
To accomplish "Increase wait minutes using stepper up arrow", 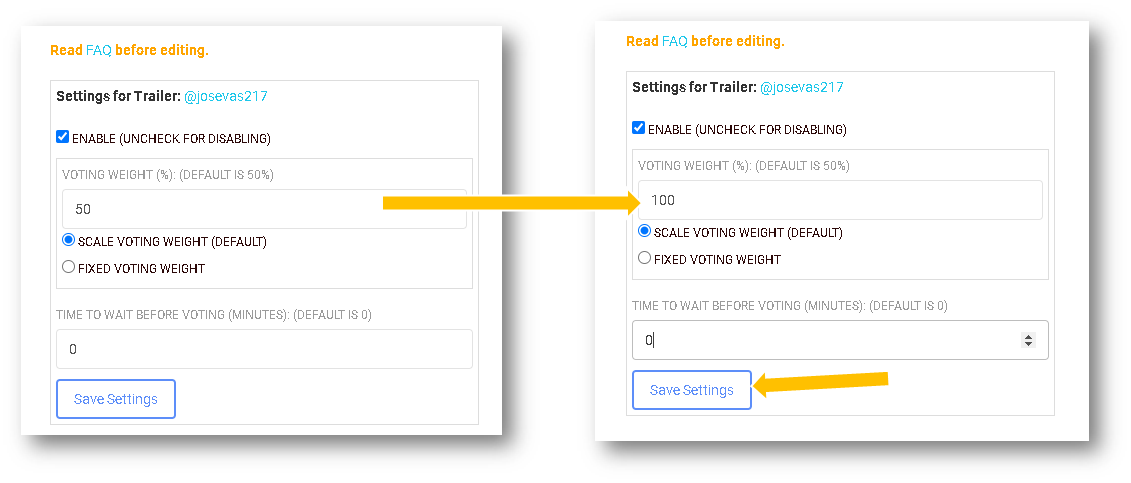I will pos(1028,336).
